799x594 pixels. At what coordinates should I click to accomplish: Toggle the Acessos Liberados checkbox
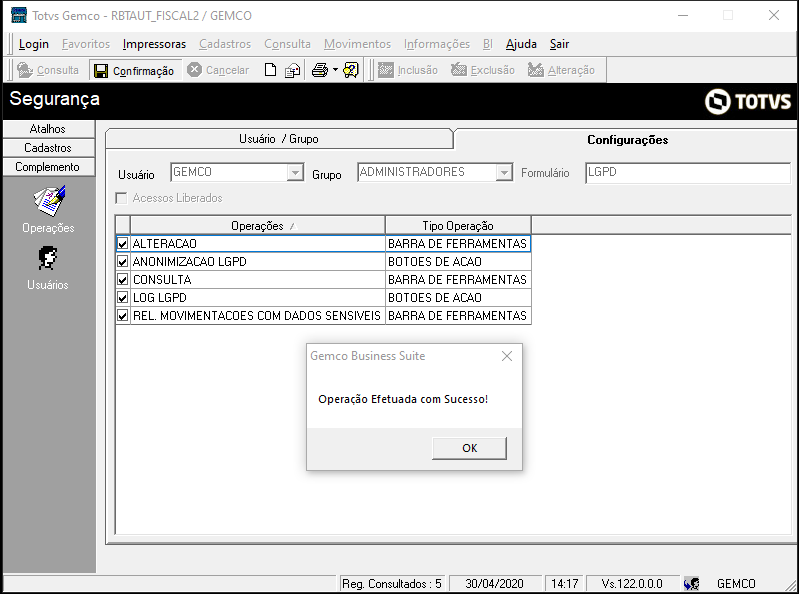(121, 198)
